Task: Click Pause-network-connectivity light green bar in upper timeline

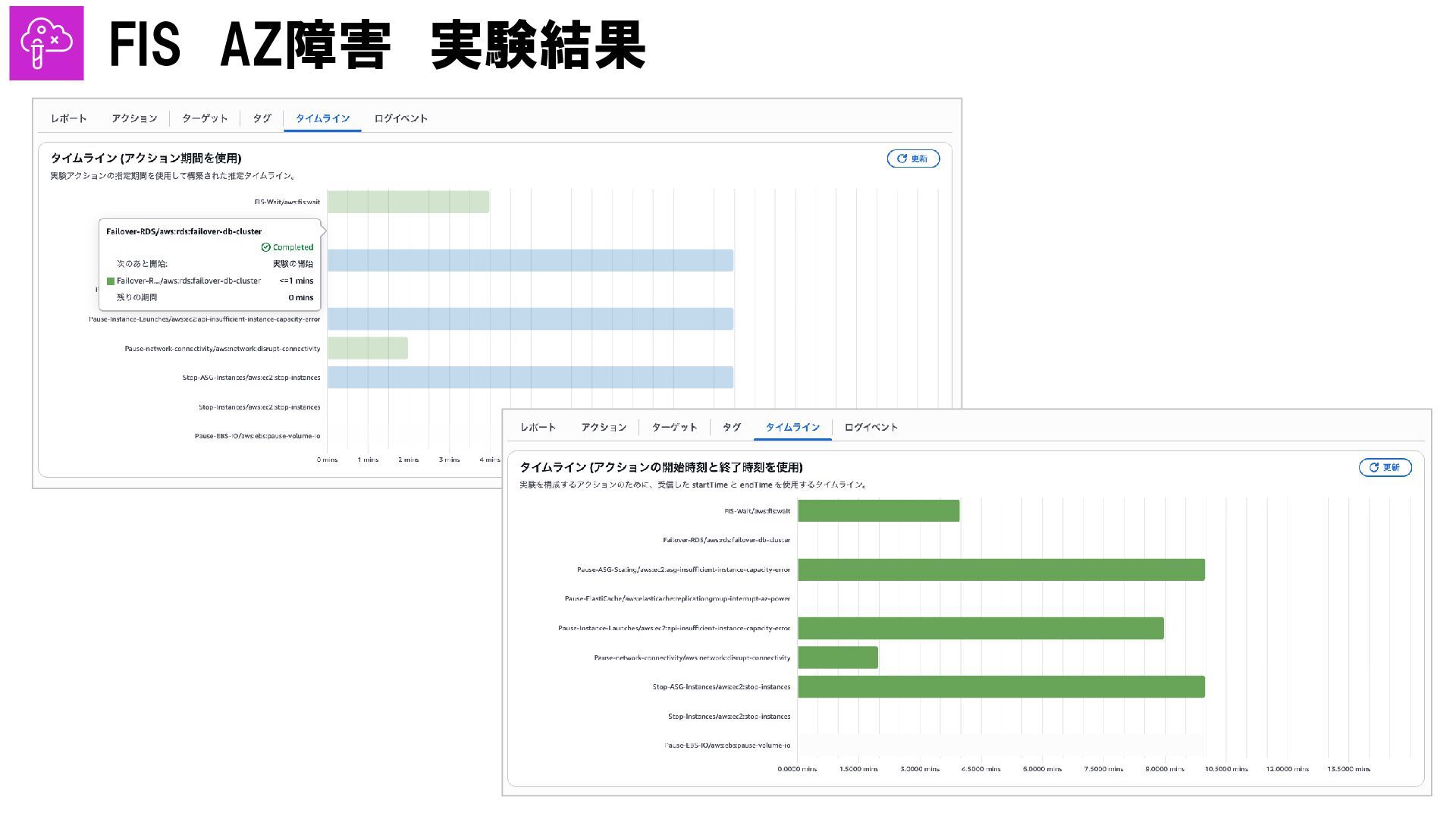Action: [x=368, y=348]
